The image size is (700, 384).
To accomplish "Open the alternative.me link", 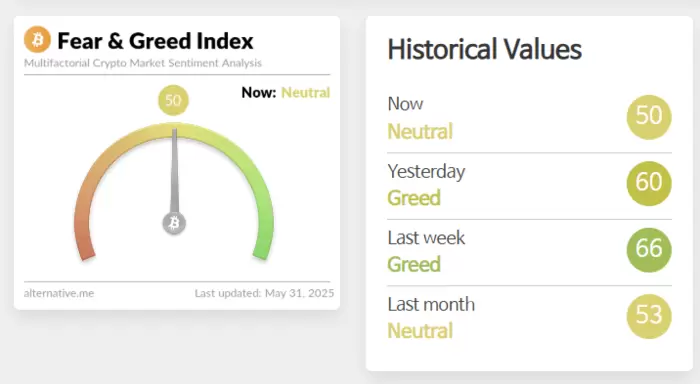I will coord(59,293).
